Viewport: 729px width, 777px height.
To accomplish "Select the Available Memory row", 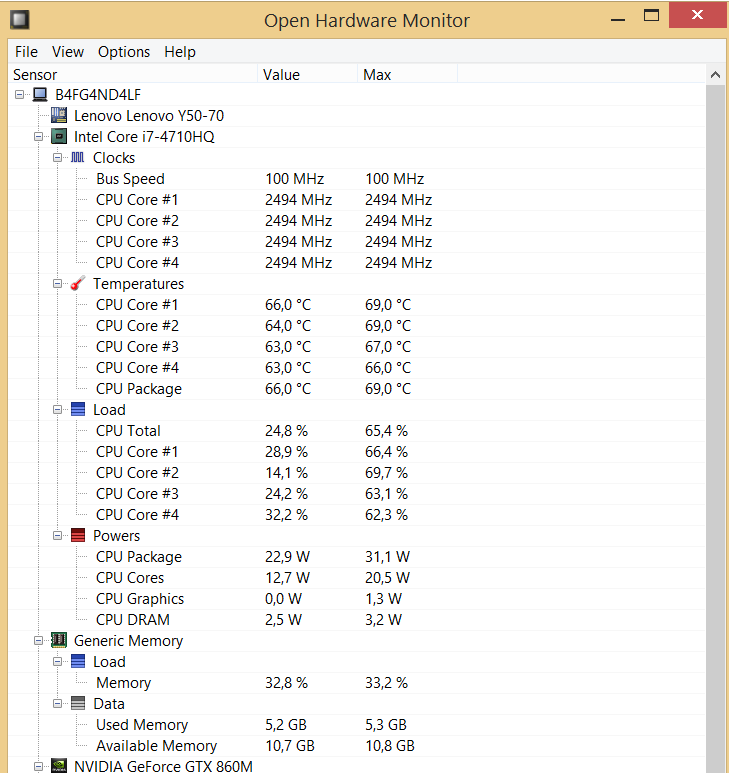I will coord(357,745).
